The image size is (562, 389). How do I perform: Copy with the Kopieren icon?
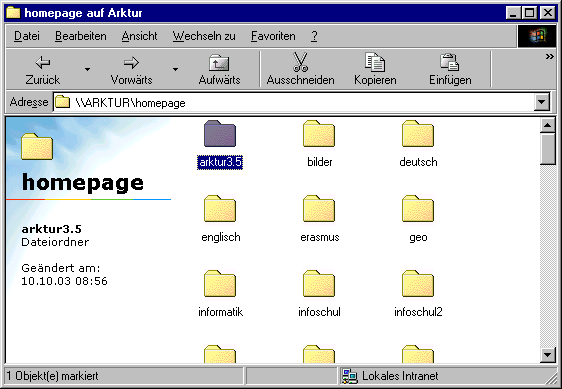pyautogui.click(x=375, y=62)
